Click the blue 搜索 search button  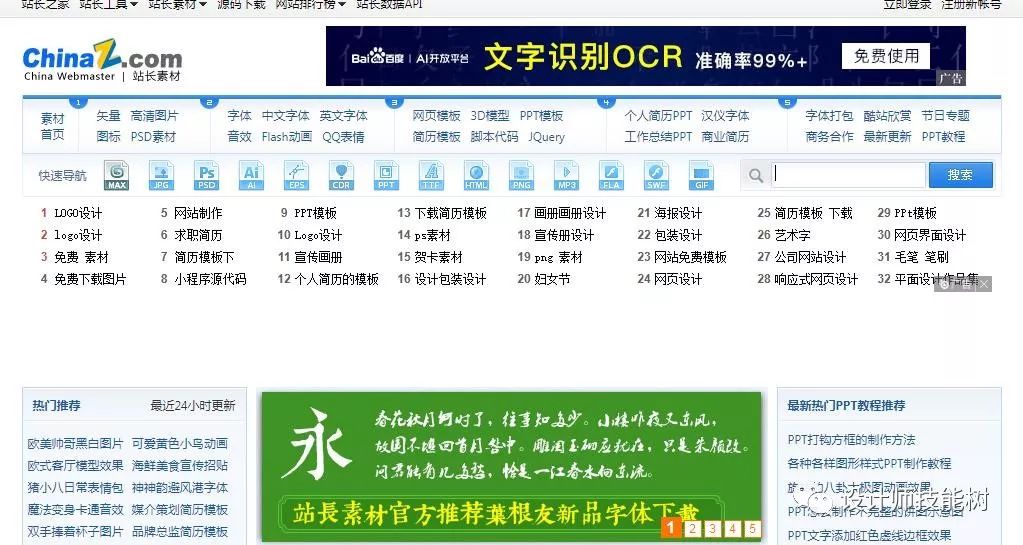(x=960, y=175)
